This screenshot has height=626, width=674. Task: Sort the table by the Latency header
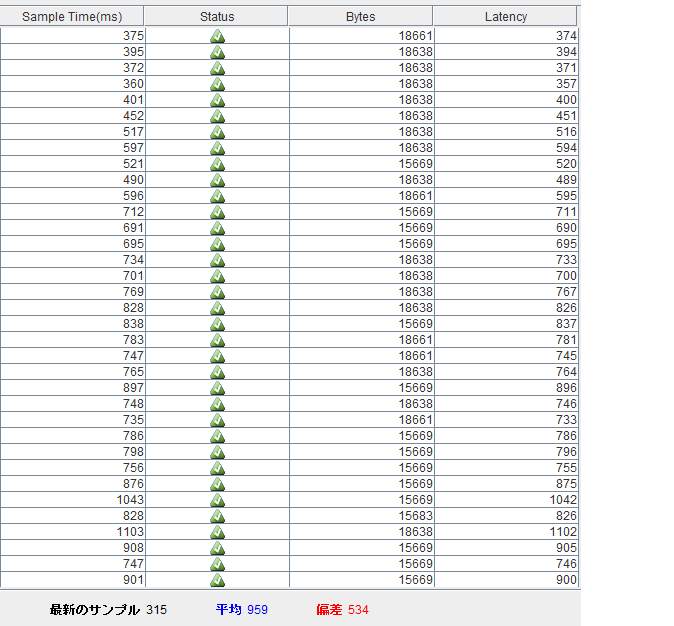pyautogui.click(x=505, y=16)
